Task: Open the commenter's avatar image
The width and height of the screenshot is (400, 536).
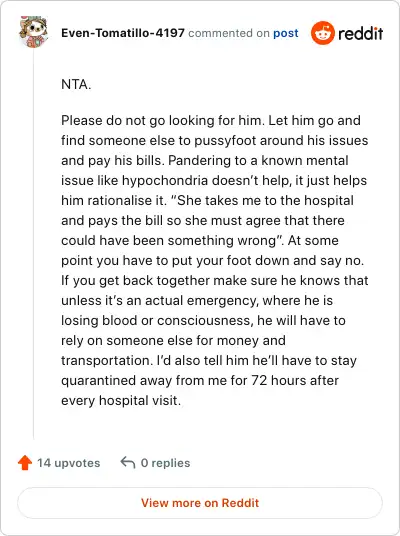Action: point(33,31)
